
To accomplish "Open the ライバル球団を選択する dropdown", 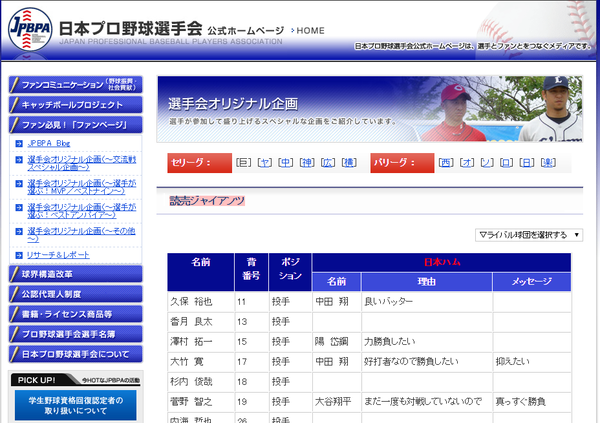I will pos(529,235).
